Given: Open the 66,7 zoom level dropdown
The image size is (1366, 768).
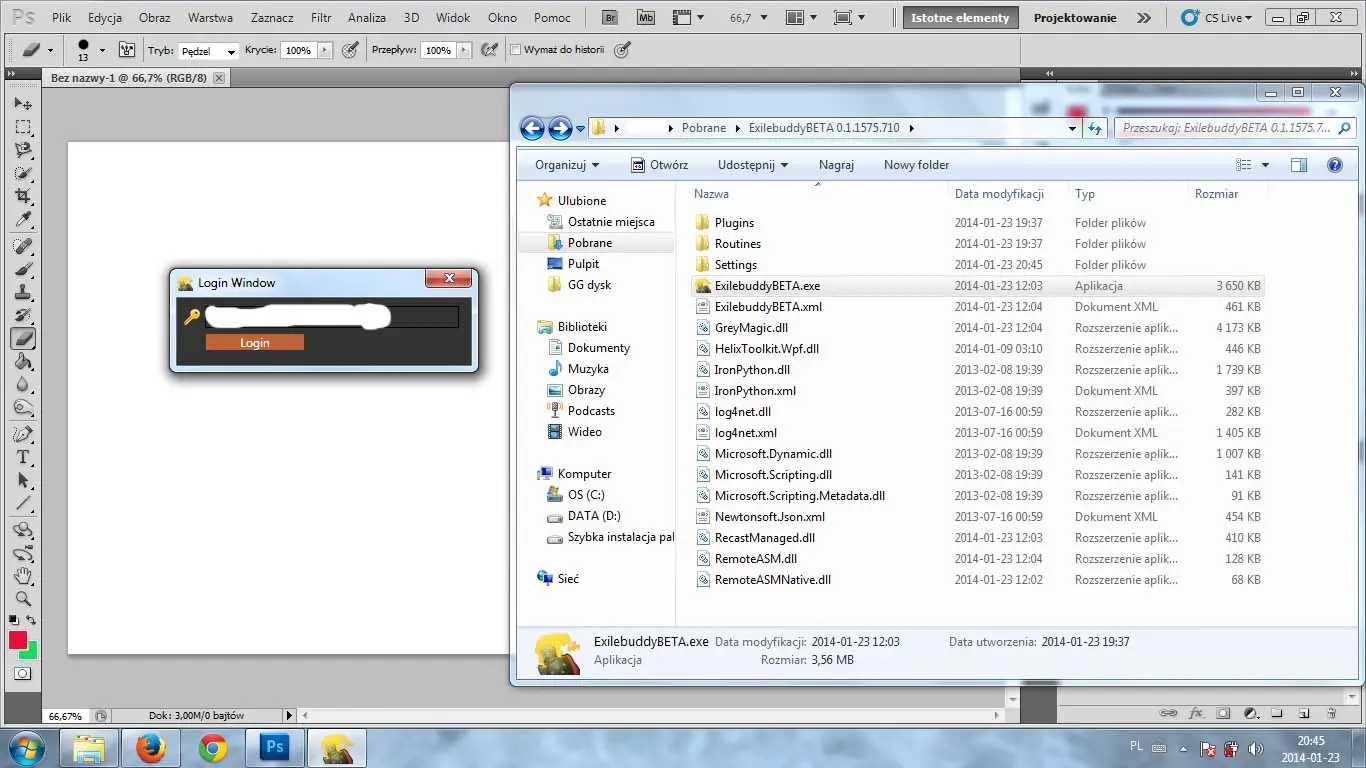Looking at the screenshot, I should pos(765,18).
